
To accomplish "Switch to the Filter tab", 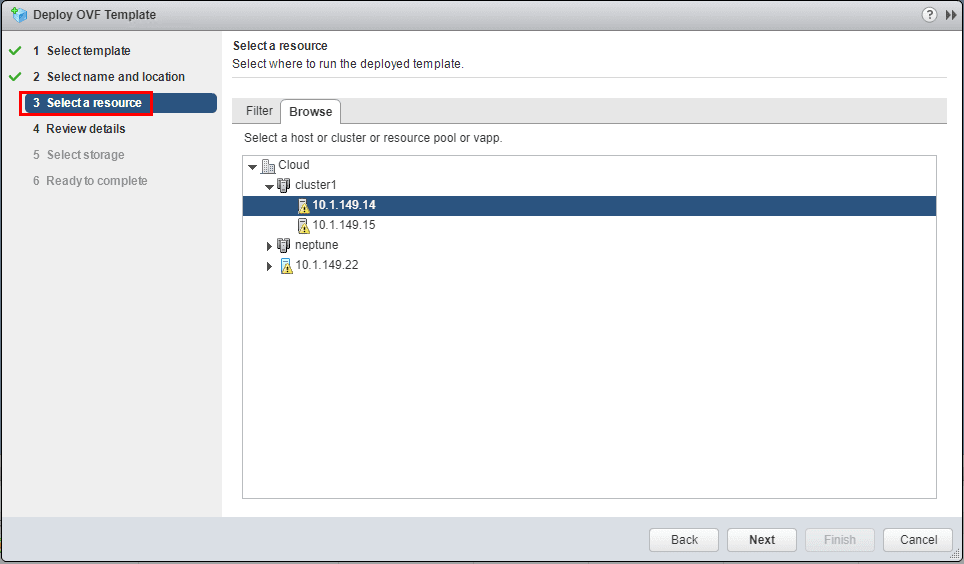I will coord(259,111).
